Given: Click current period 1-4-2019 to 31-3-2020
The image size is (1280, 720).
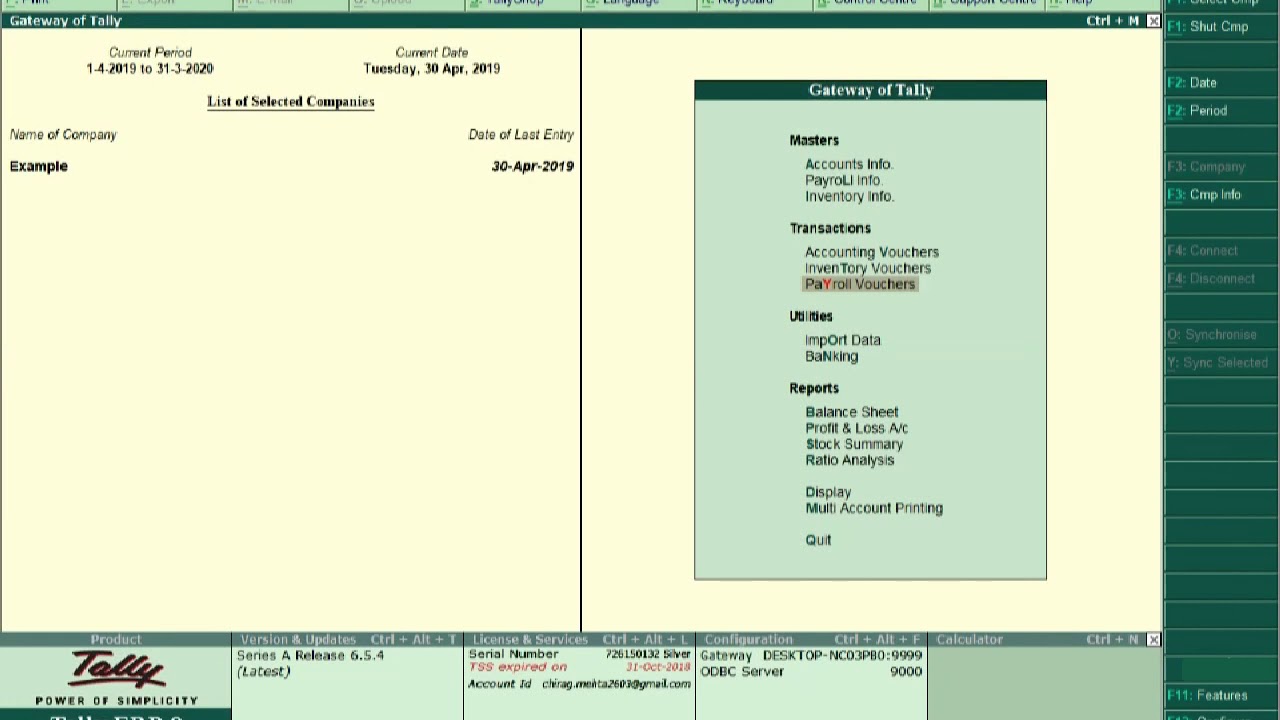Looking at the screenshot, I should pyautogui.click(x=150, y=68).
